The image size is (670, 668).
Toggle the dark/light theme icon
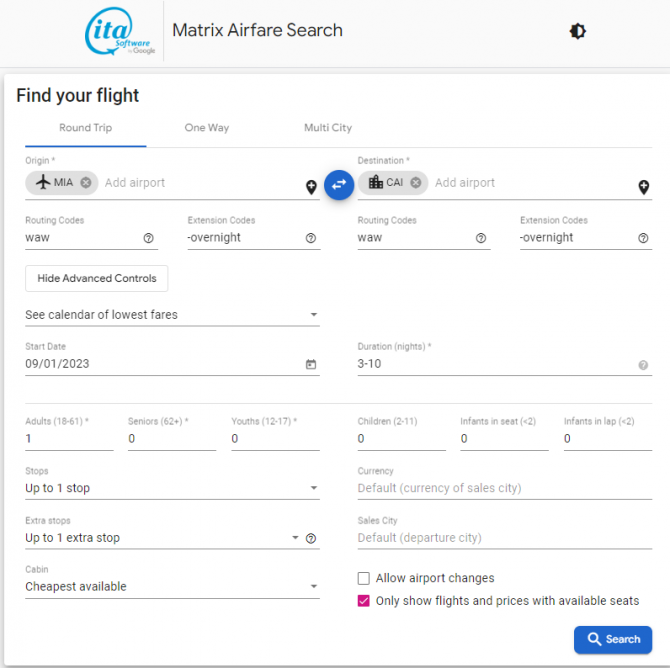click(577, 31)
